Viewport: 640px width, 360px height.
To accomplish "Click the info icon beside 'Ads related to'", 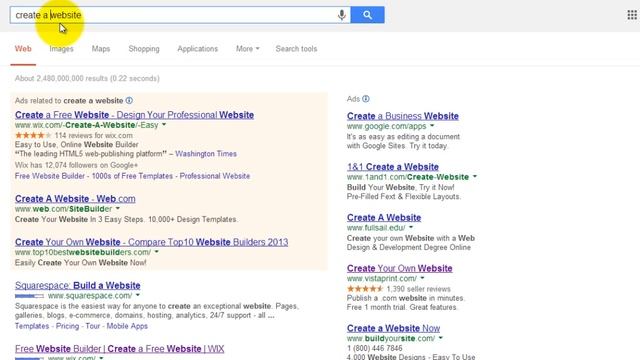I will coord(129,100).
